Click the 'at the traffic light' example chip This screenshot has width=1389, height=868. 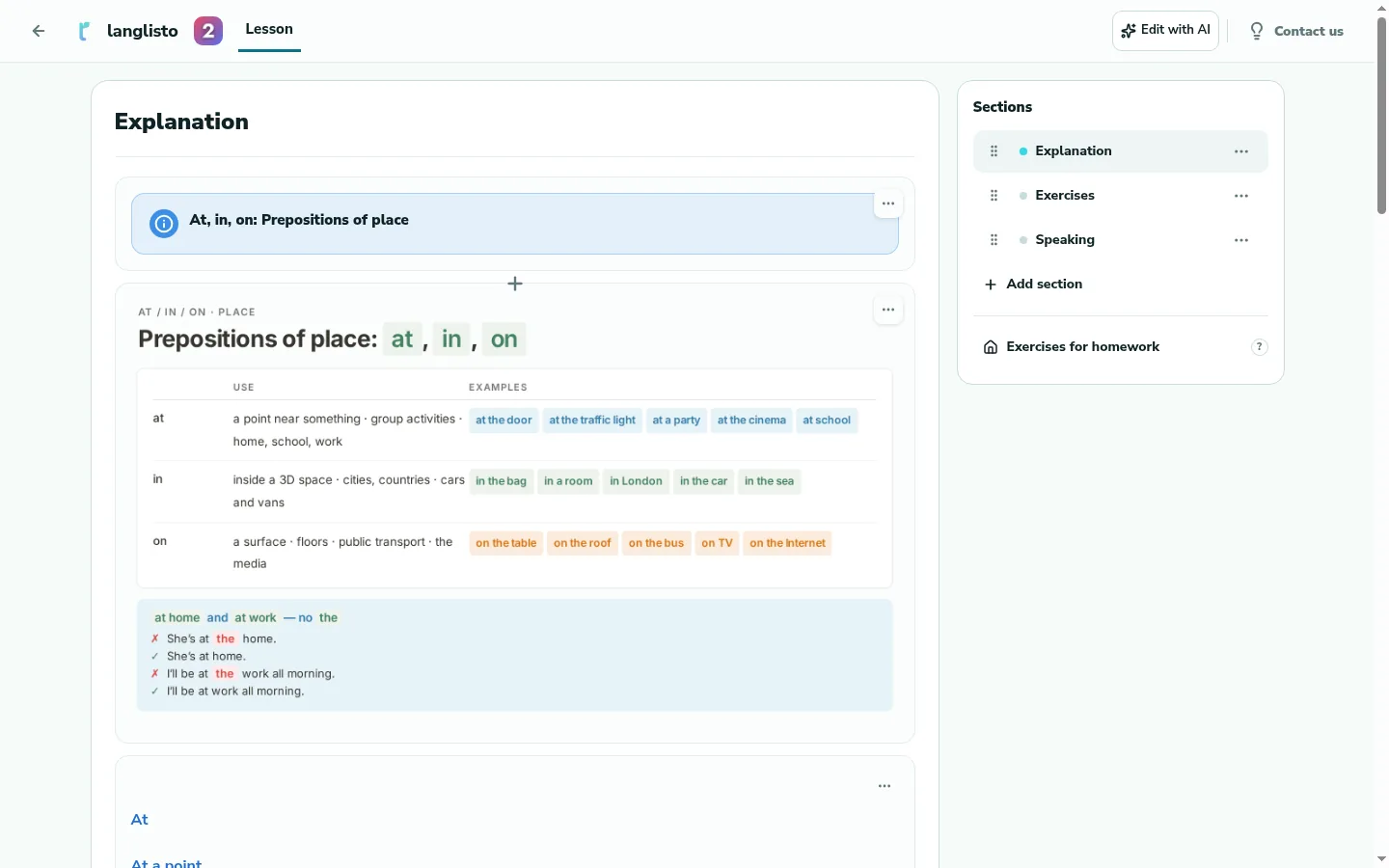(x=592, y=420)
